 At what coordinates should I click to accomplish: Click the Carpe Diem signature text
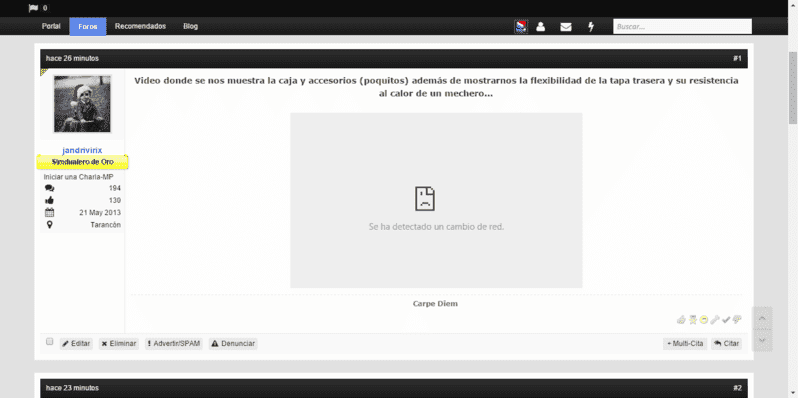[435, 304]
